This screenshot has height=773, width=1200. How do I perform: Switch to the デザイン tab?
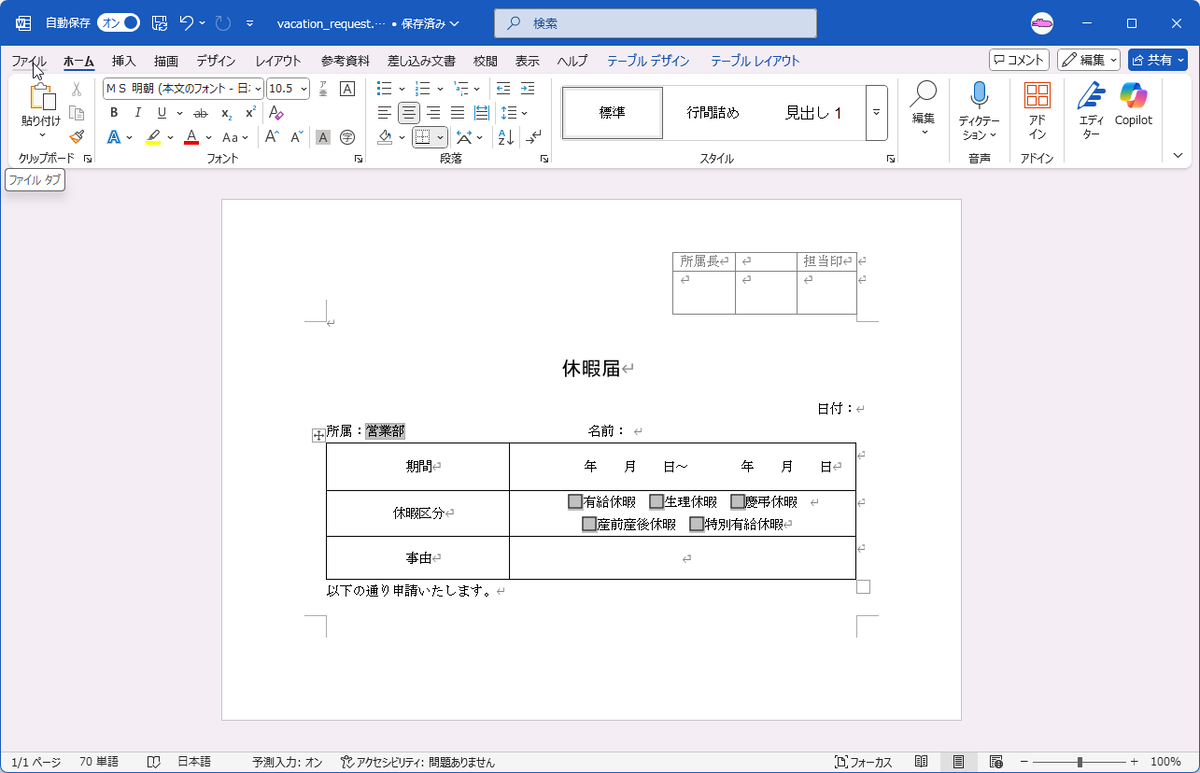[216, 61]
